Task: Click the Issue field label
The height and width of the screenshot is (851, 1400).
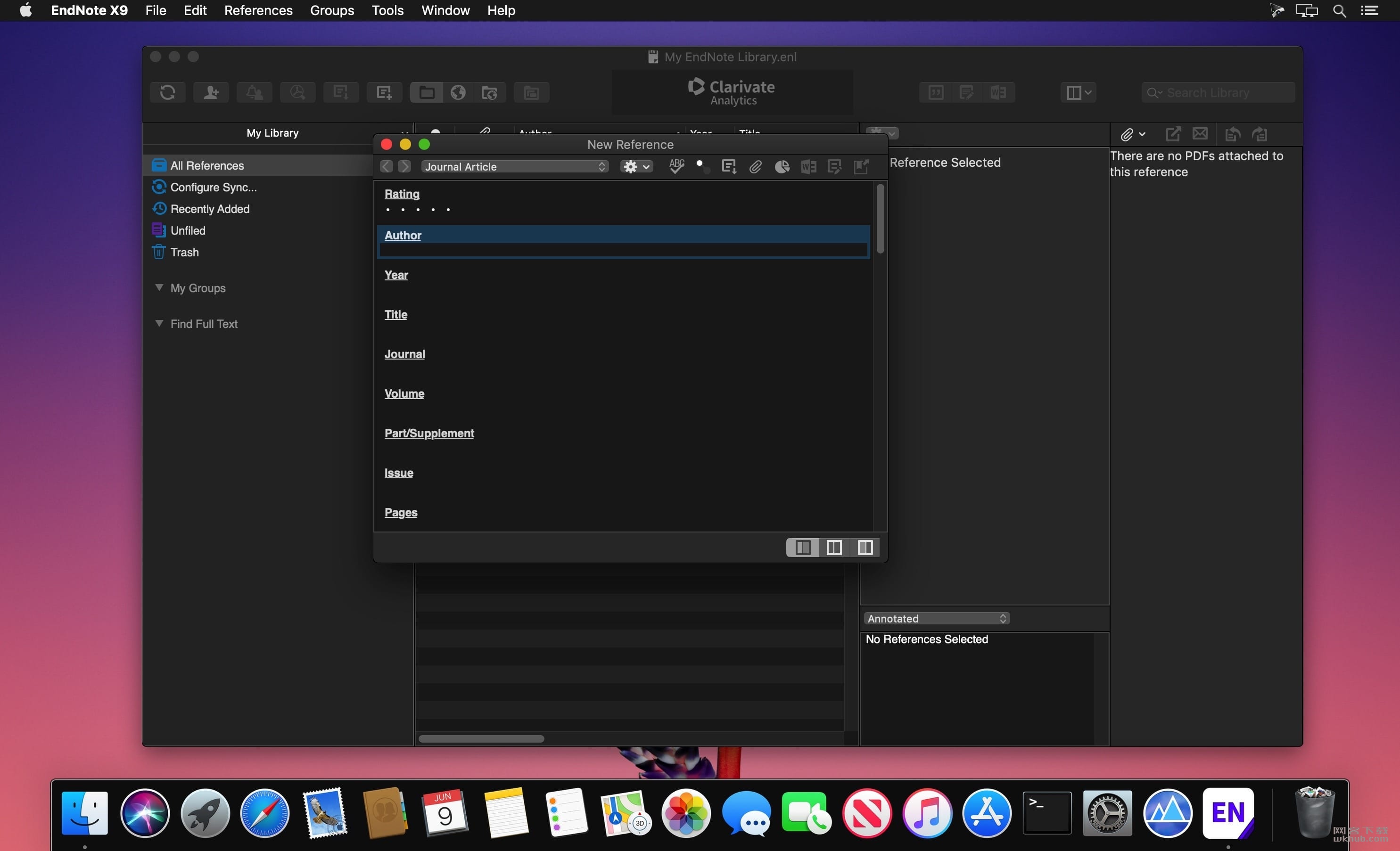Action: point(399,473)
